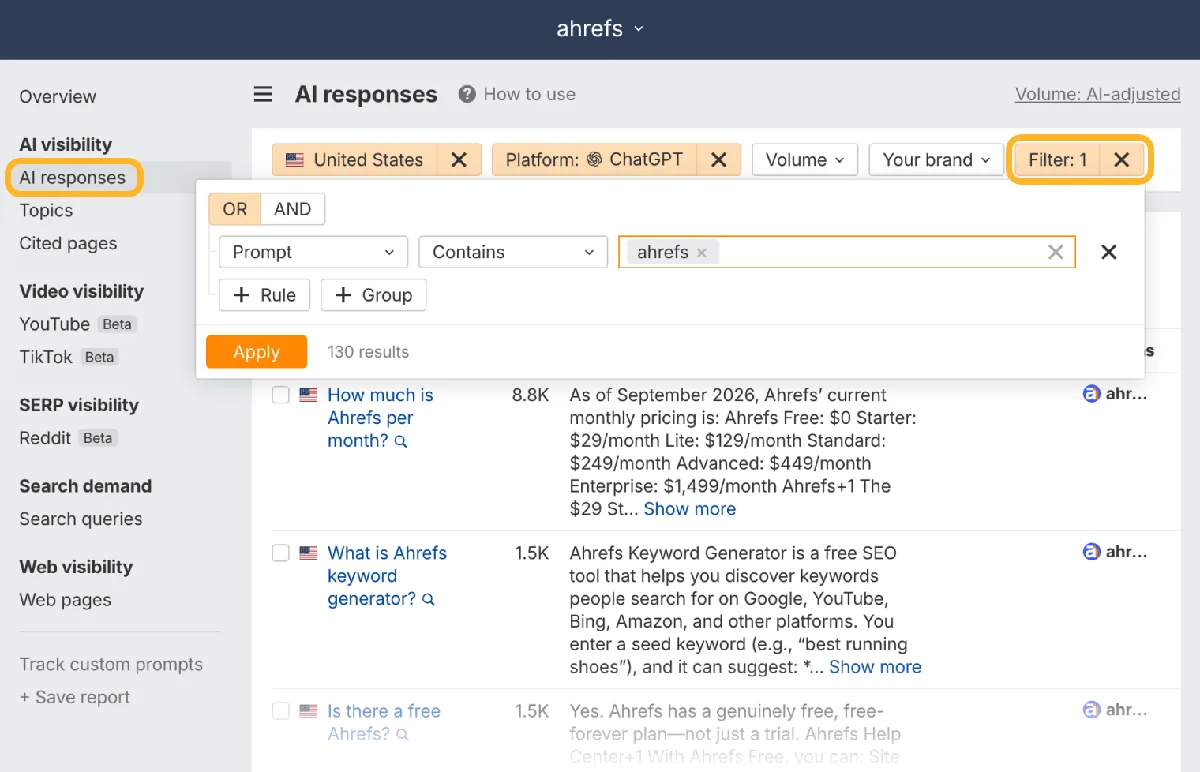Click Track custom prompts

pos(111,665)
